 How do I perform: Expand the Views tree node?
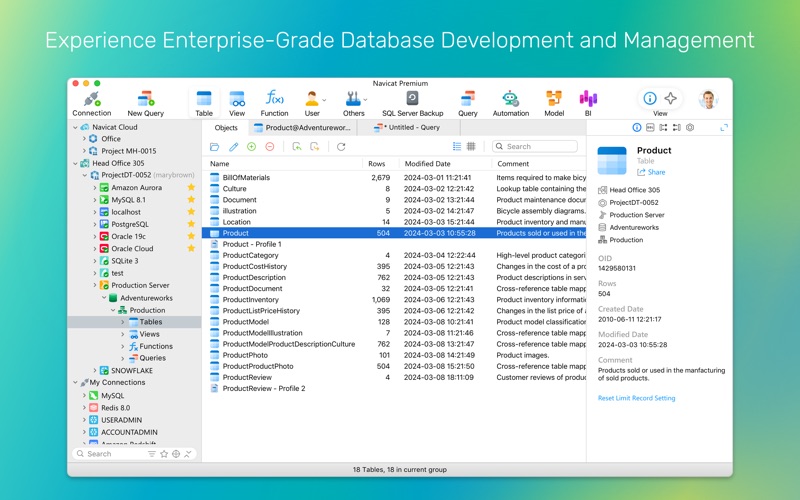(x=122, y=334)
